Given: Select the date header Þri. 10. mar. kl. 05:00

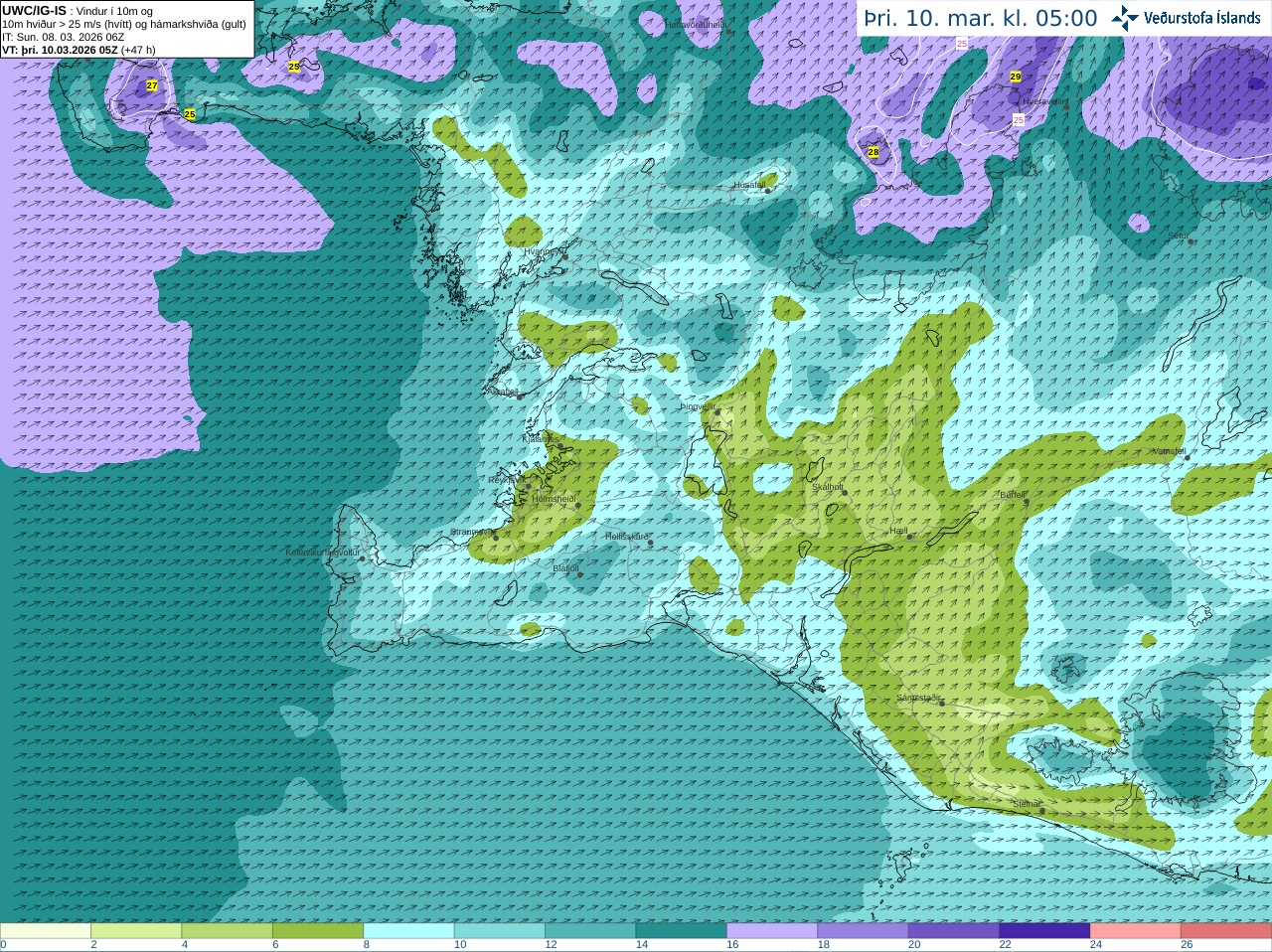Looking at the screenshot, I should (x=980, y=18).
